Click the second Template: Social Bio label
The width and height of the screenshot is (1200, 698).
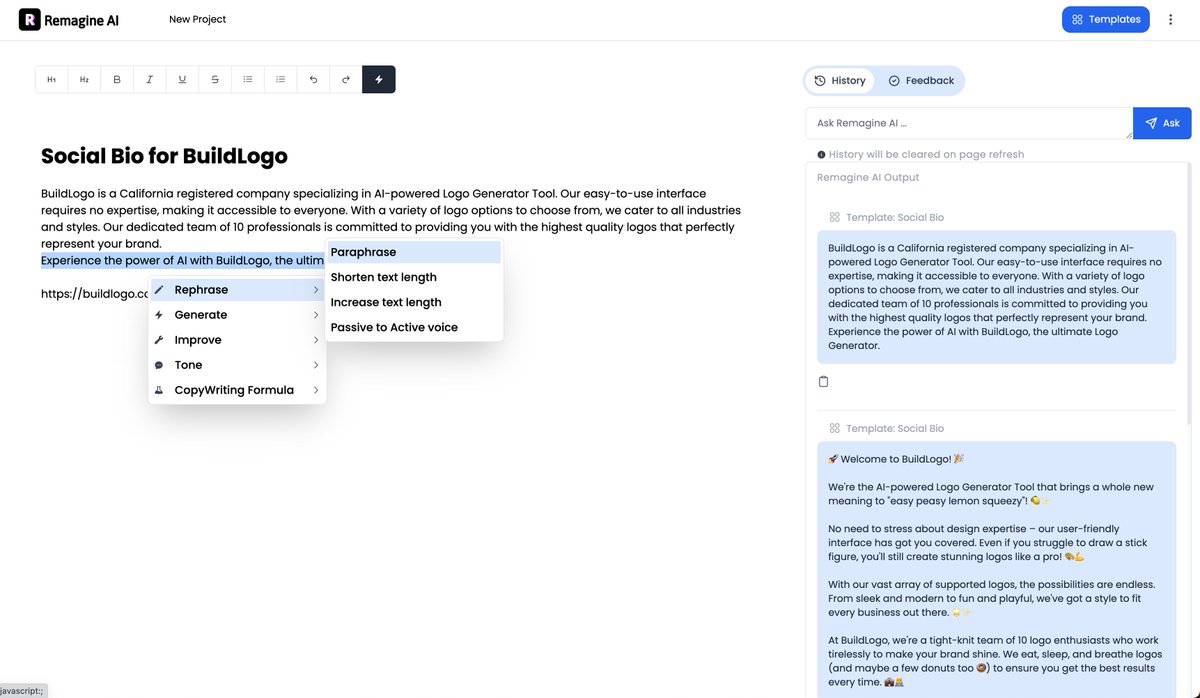click(x=894, y=428)
